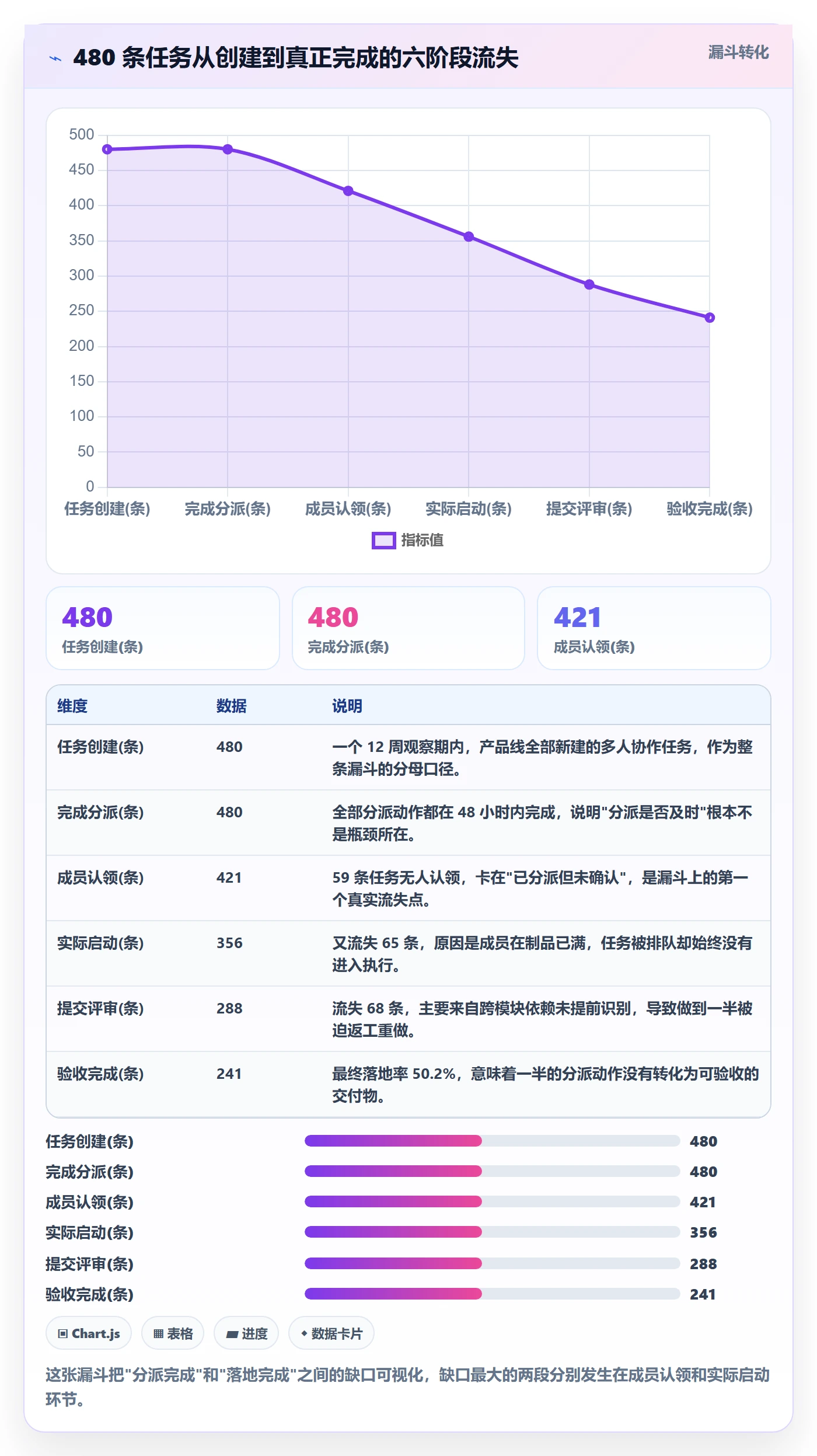Screen dimensions: 817x1456
Task: Click the chart data point for 提交评审(条)
Action: [589, 284]
